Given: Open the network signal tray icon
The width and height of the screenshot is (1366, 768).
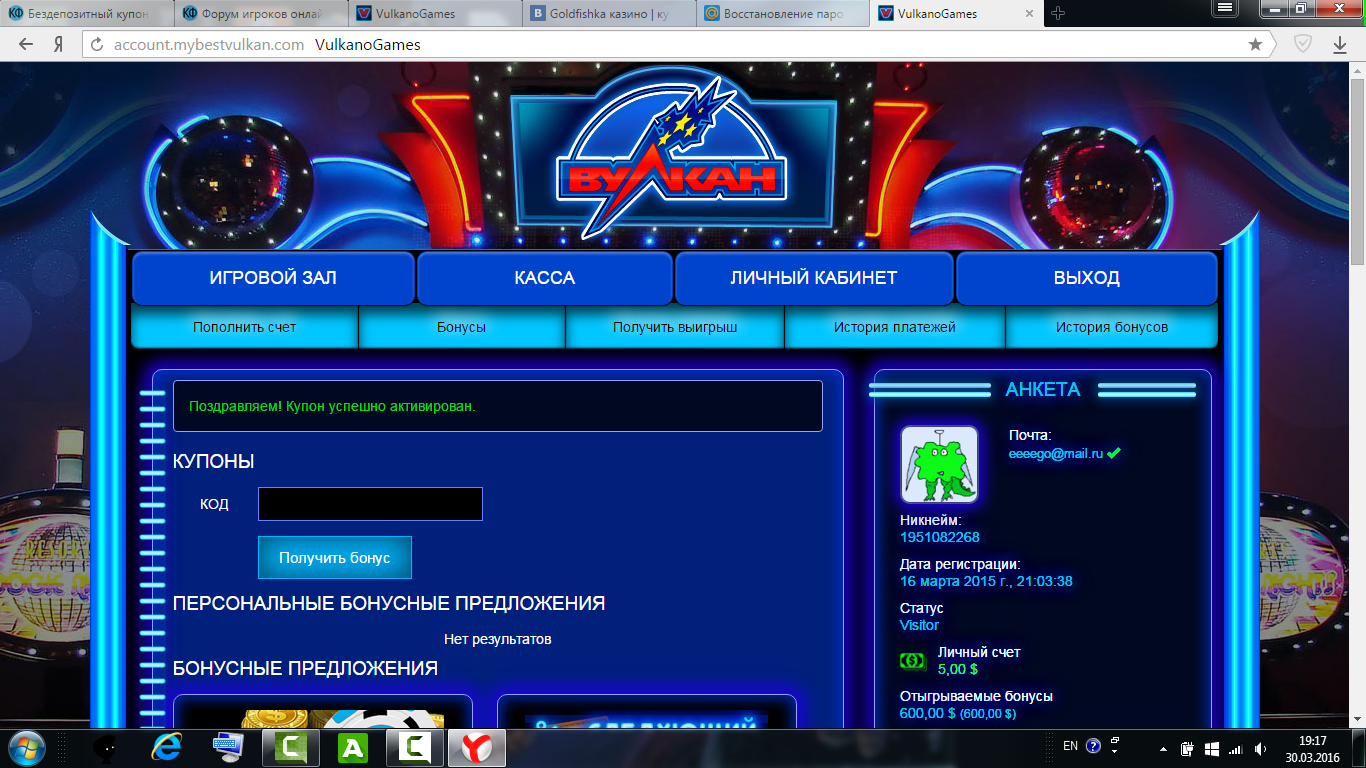Looking at the screenshot, I should [1234, 748].
